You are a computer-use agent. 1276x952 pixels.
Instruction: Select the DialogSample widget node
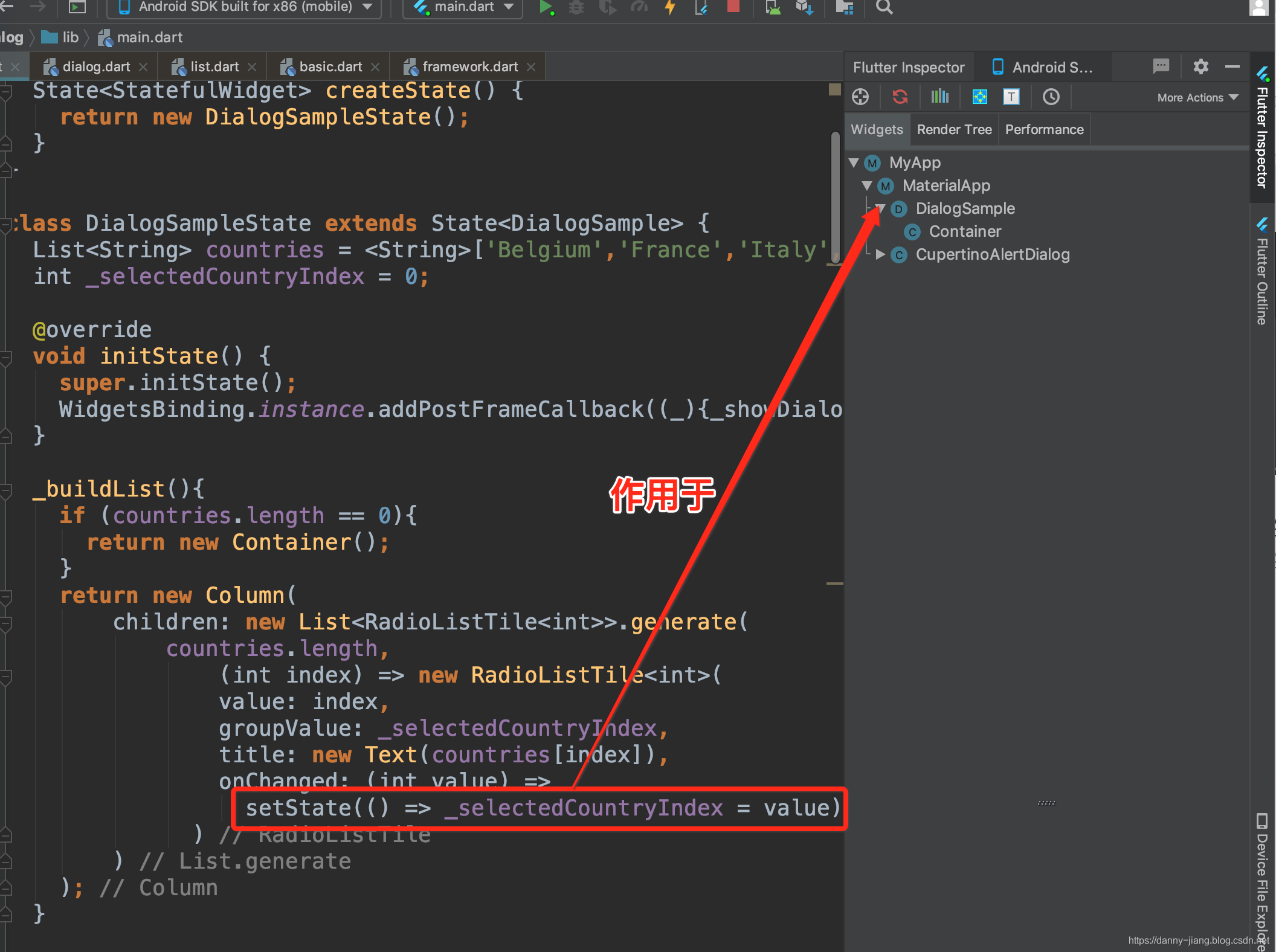click(965, 208)
